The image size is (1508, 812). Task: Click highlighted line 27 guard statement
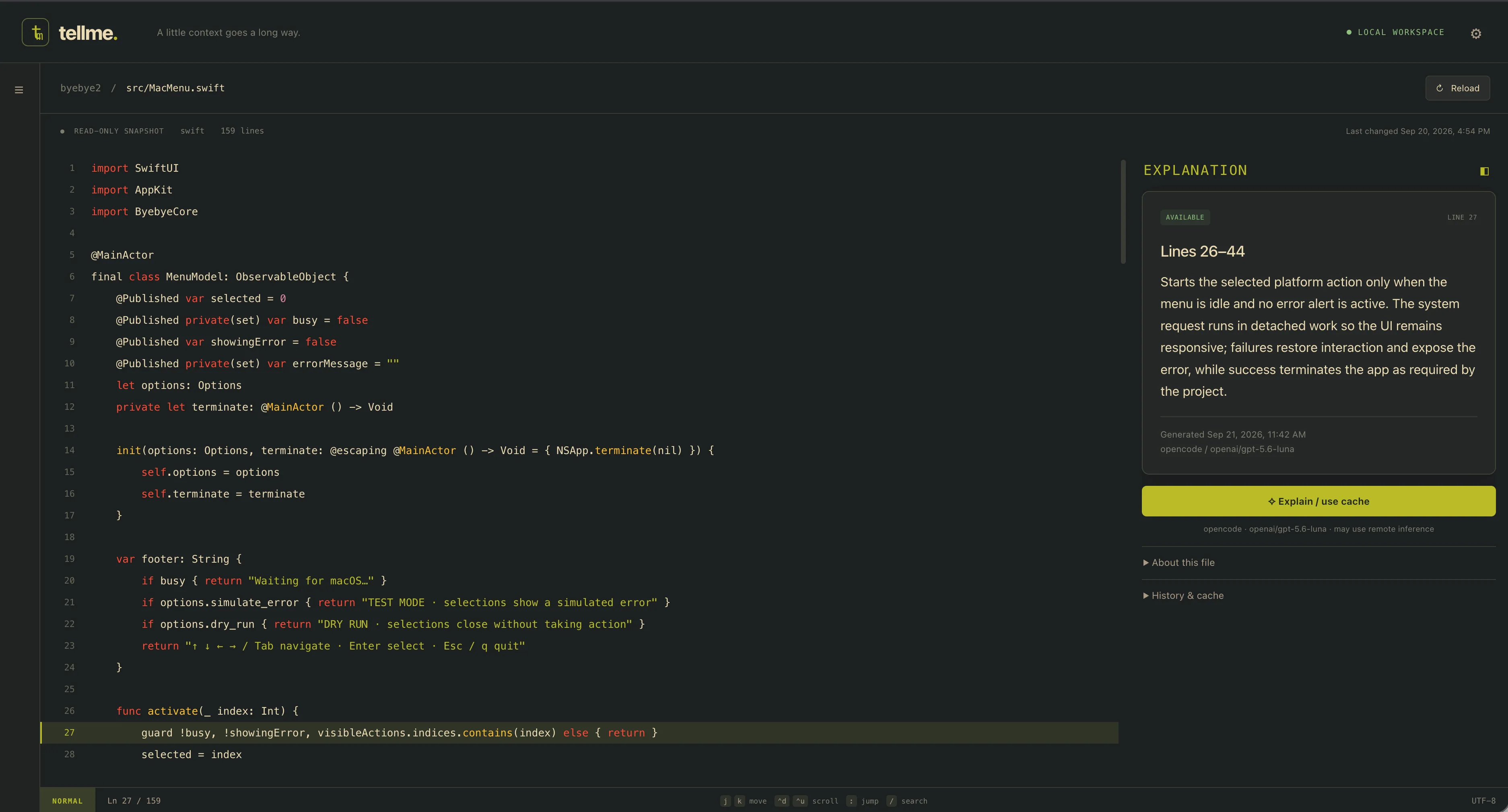[x=579, y=733]
